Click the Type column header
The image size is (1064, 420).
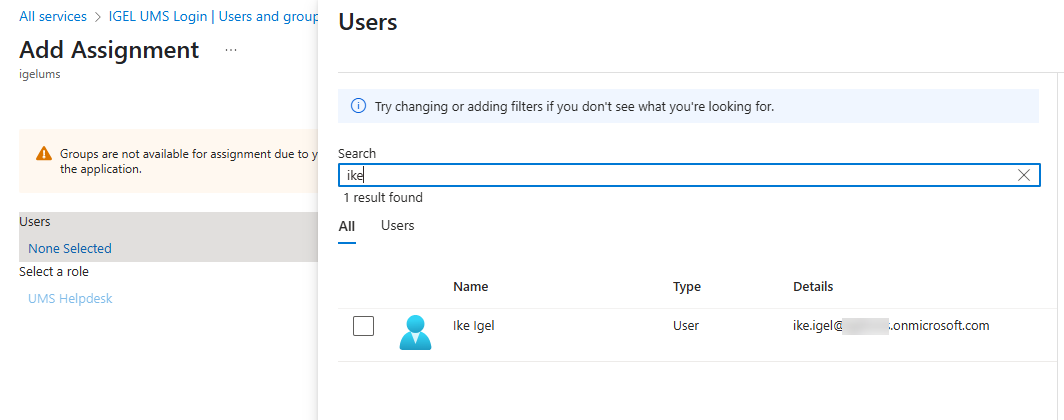(686, 287)
